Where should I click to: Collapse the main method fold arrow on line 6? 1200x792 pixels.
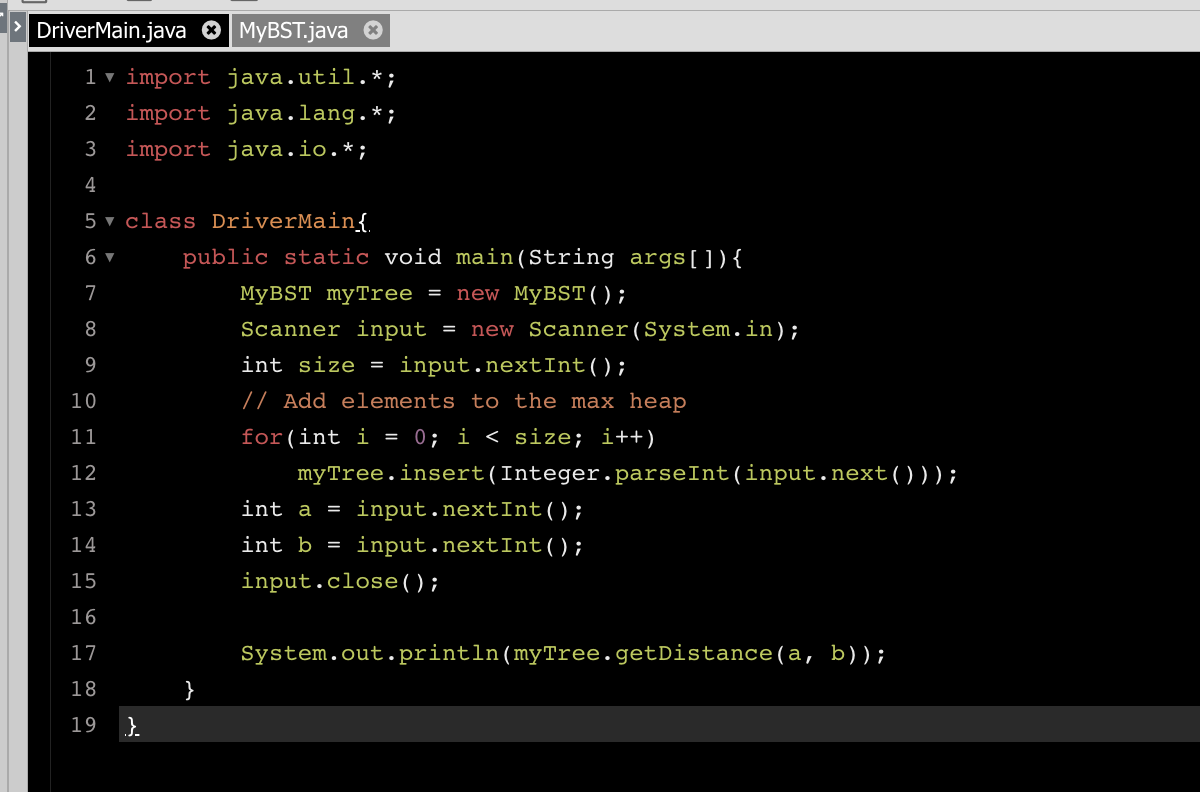pyautogui.click(x=110, y=257)
